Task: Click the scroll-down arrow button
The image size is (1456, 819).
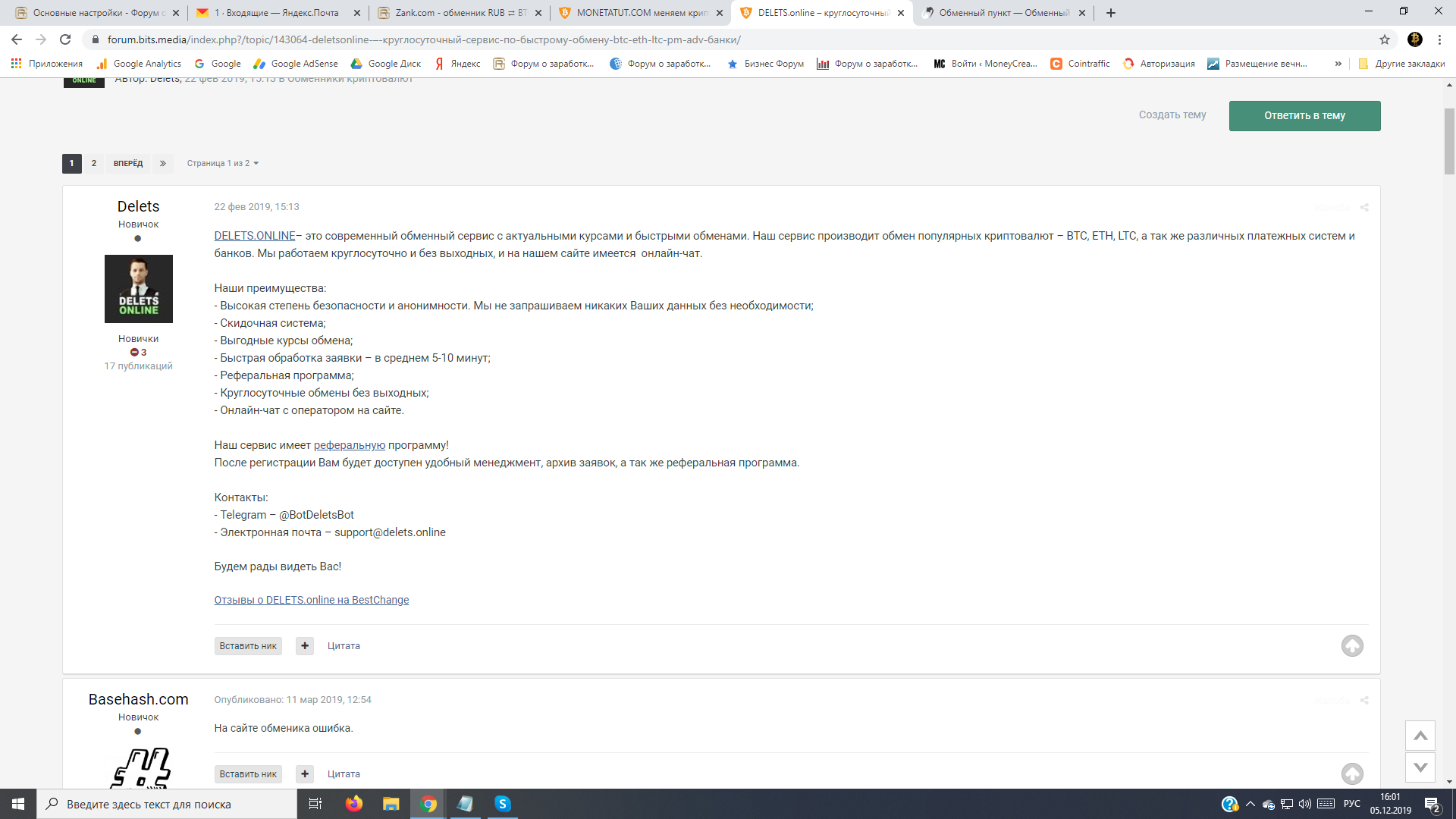Action: tap(1420, 767)
